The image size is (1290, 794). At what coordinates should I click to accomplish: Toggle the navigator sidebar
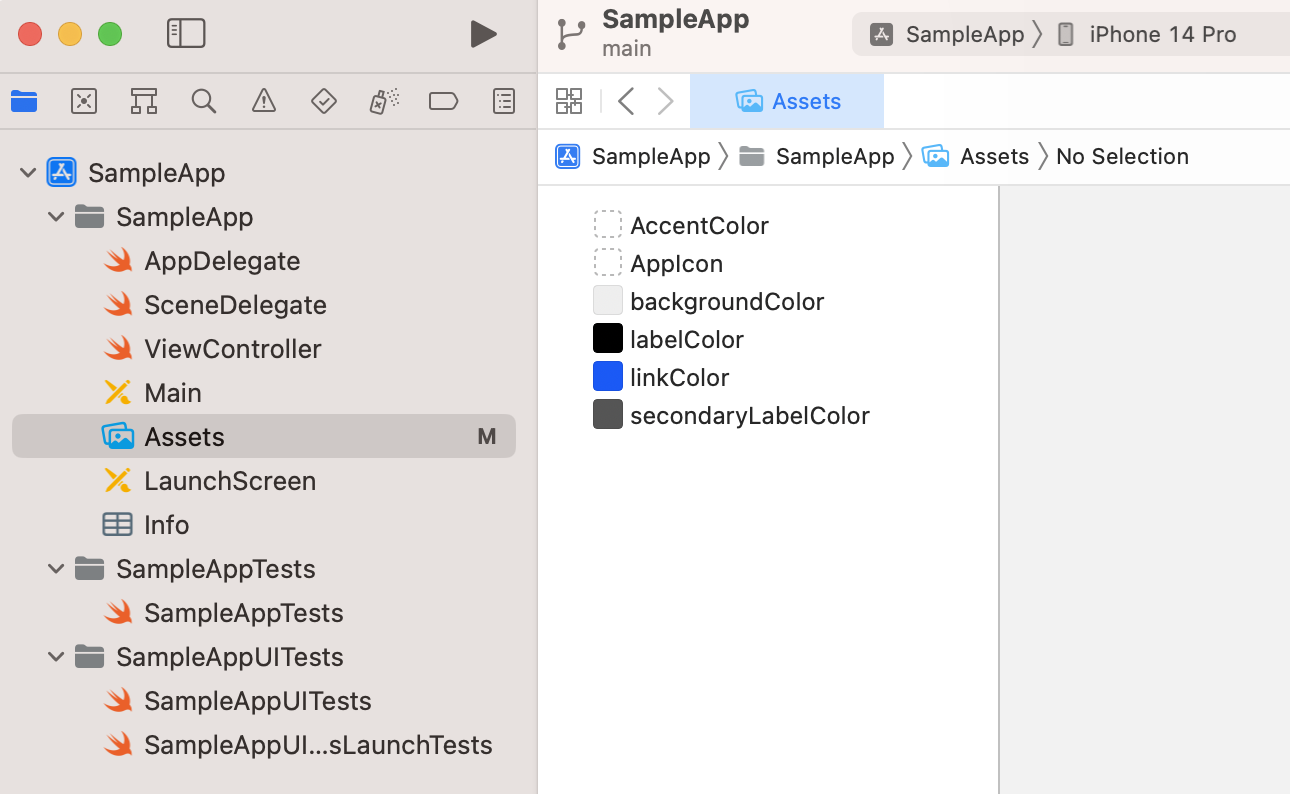point(186,34)
